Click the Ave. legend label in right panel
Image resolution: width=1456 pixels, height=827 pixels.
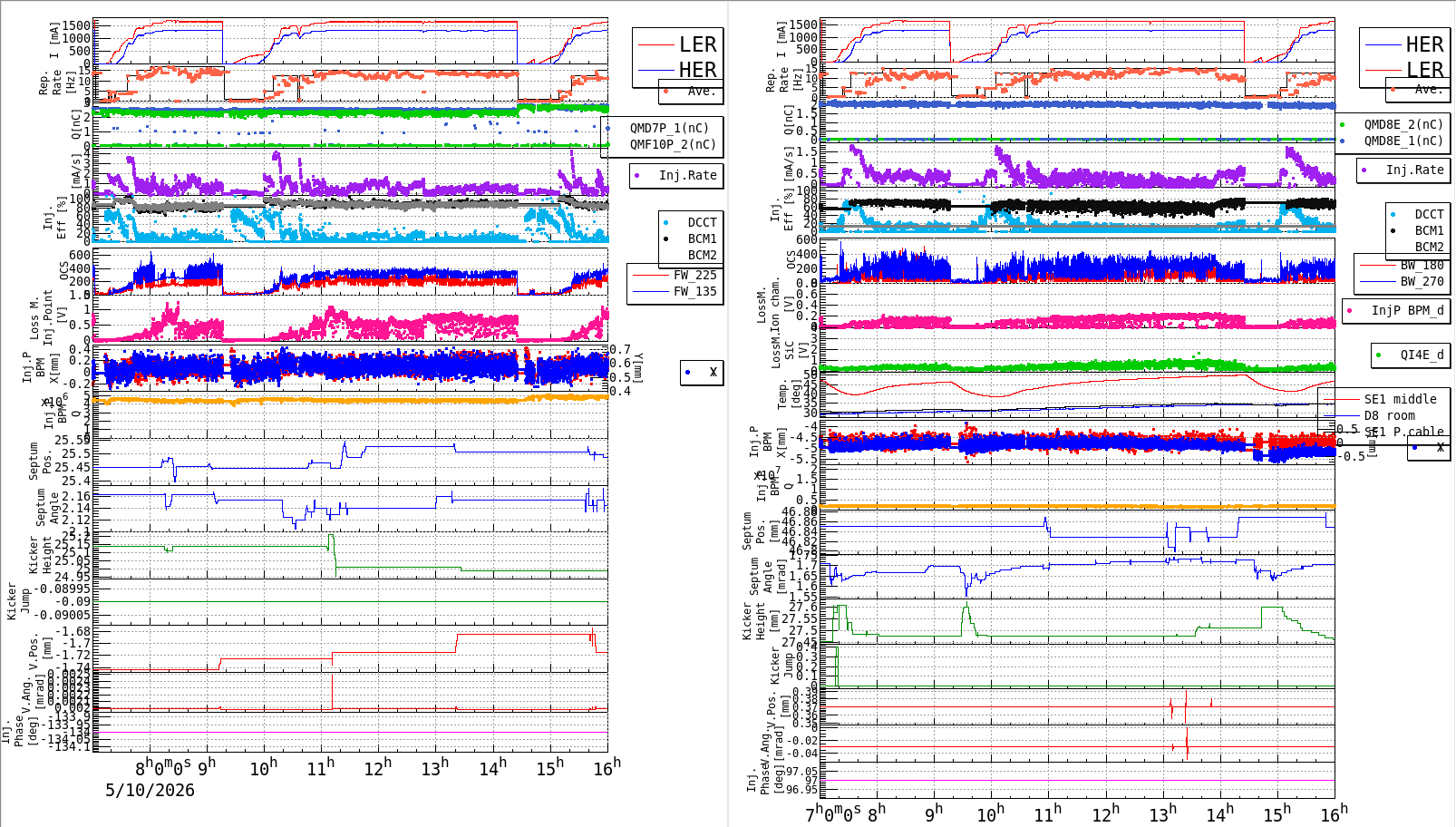pos(1428,89)
